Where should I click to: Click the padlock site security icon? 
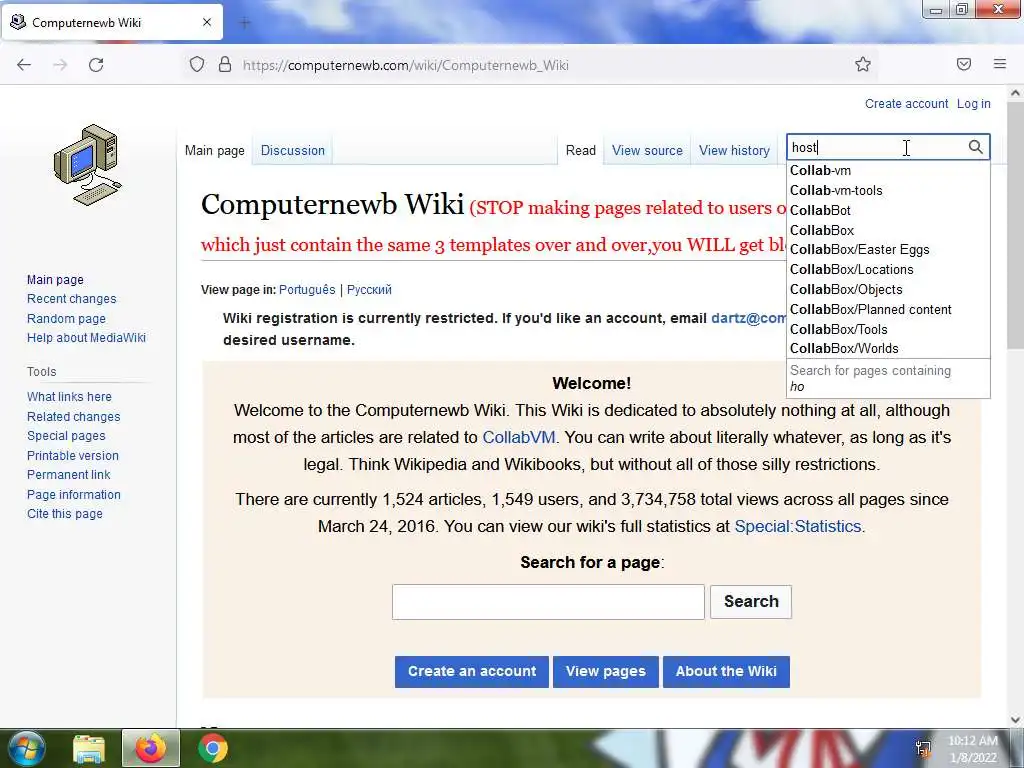(225, 64)
